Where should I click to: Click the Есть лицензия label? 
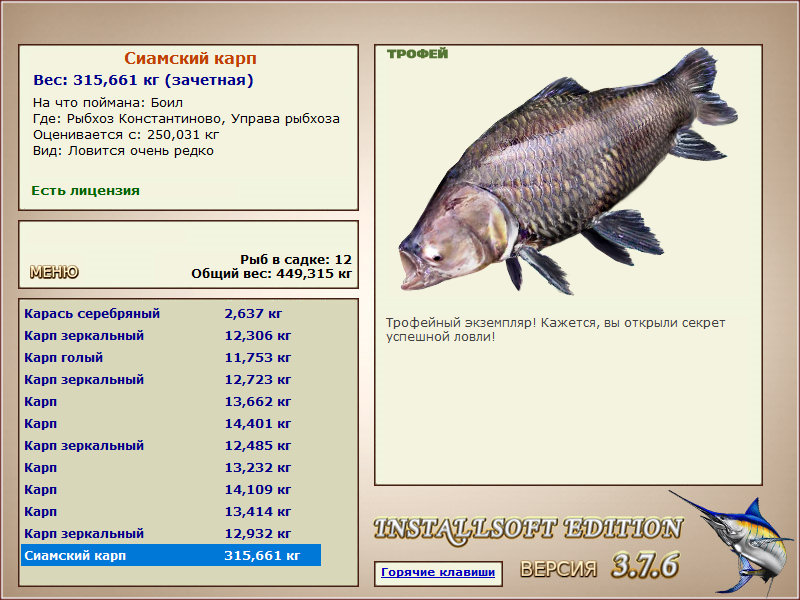(85, 191)
